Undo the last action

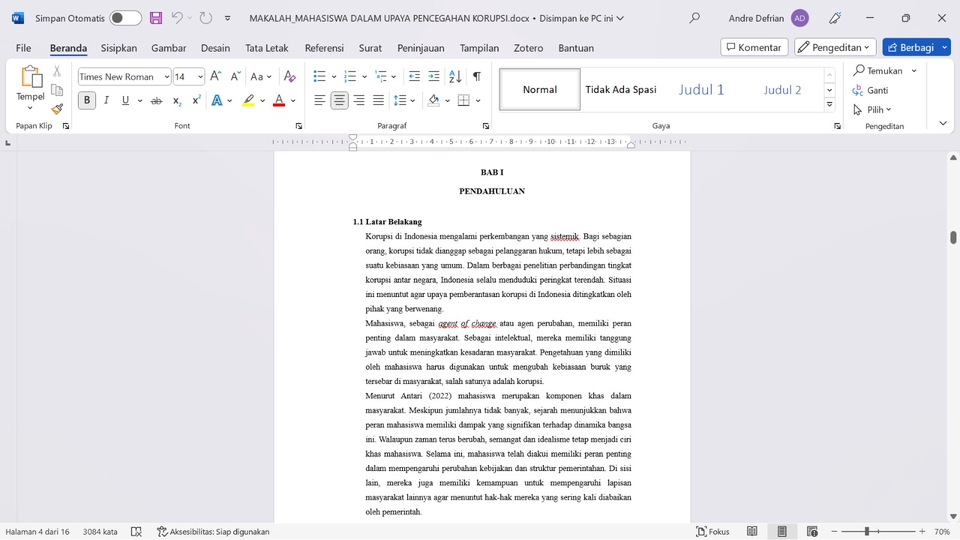pyautogui.click(x=177, y=18)
